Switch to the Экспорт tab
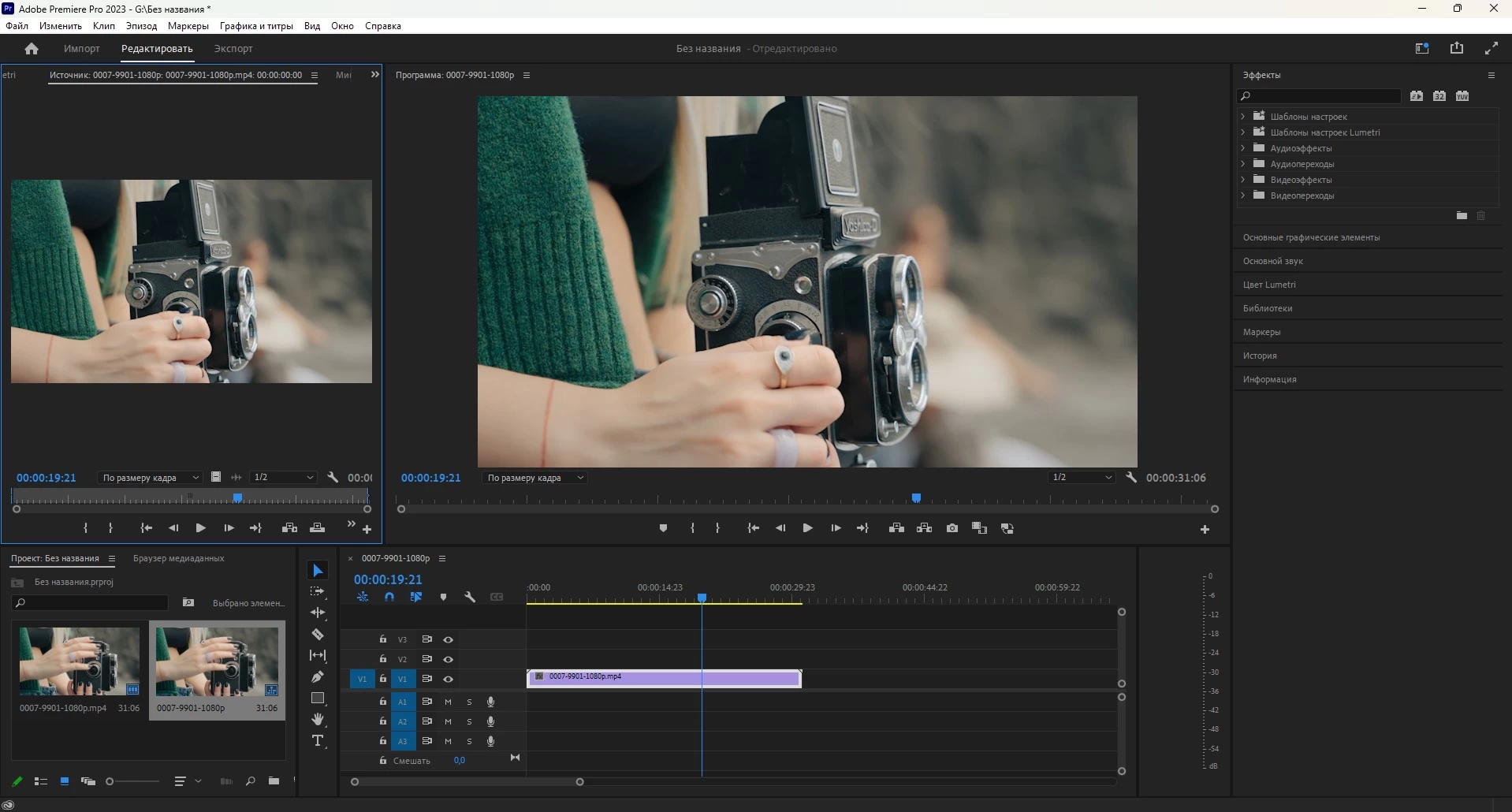 [233, 49]
